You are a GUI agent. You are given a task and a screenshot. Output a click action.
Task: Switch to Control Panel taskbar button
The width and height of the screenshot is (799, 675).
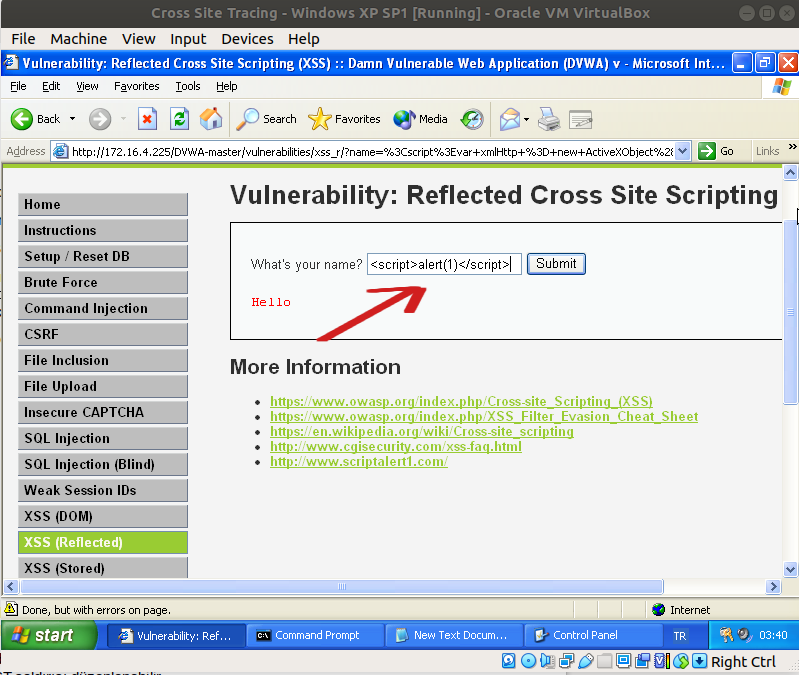[x=593, y=635]
